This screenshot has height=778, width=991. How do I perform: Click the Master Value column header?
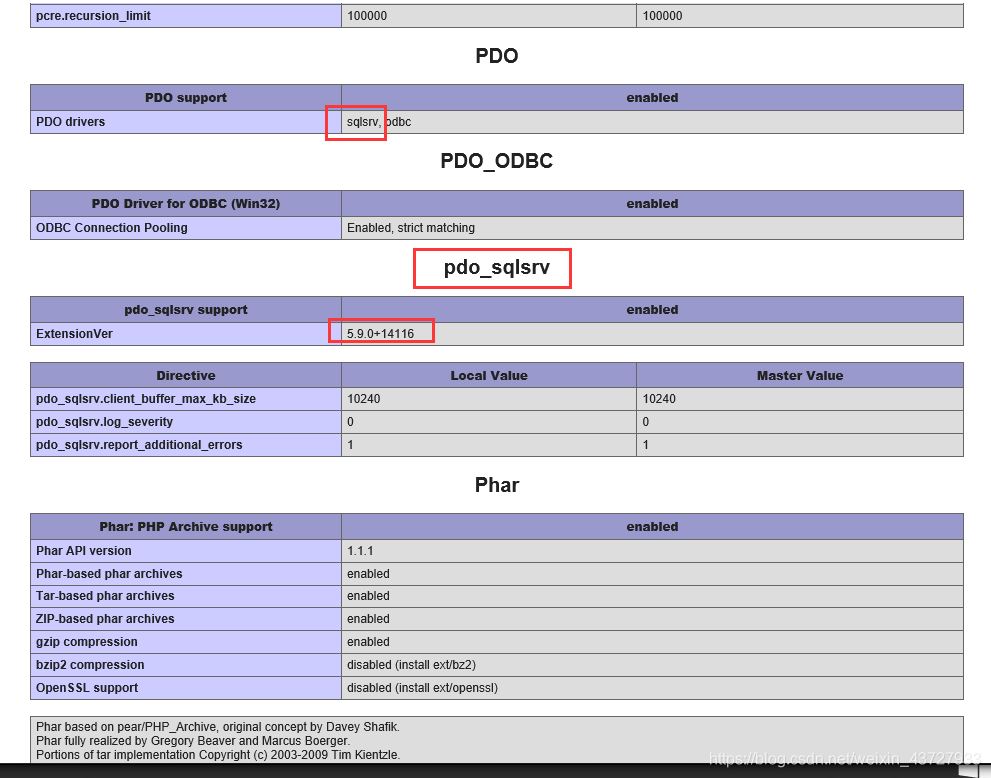(x=799, y=375)
